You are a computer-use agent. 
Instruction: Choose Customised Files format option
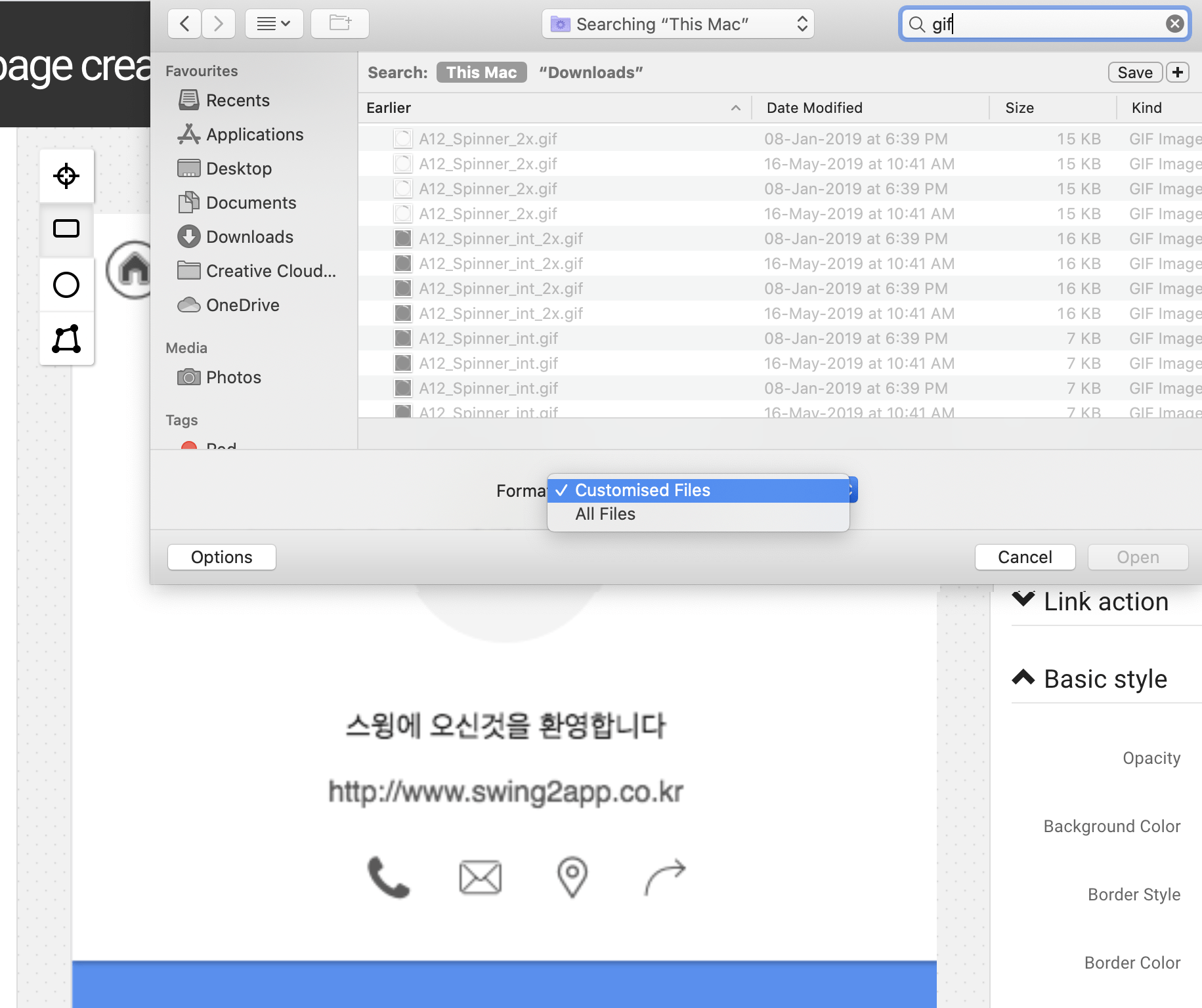(x=642, y=490)
